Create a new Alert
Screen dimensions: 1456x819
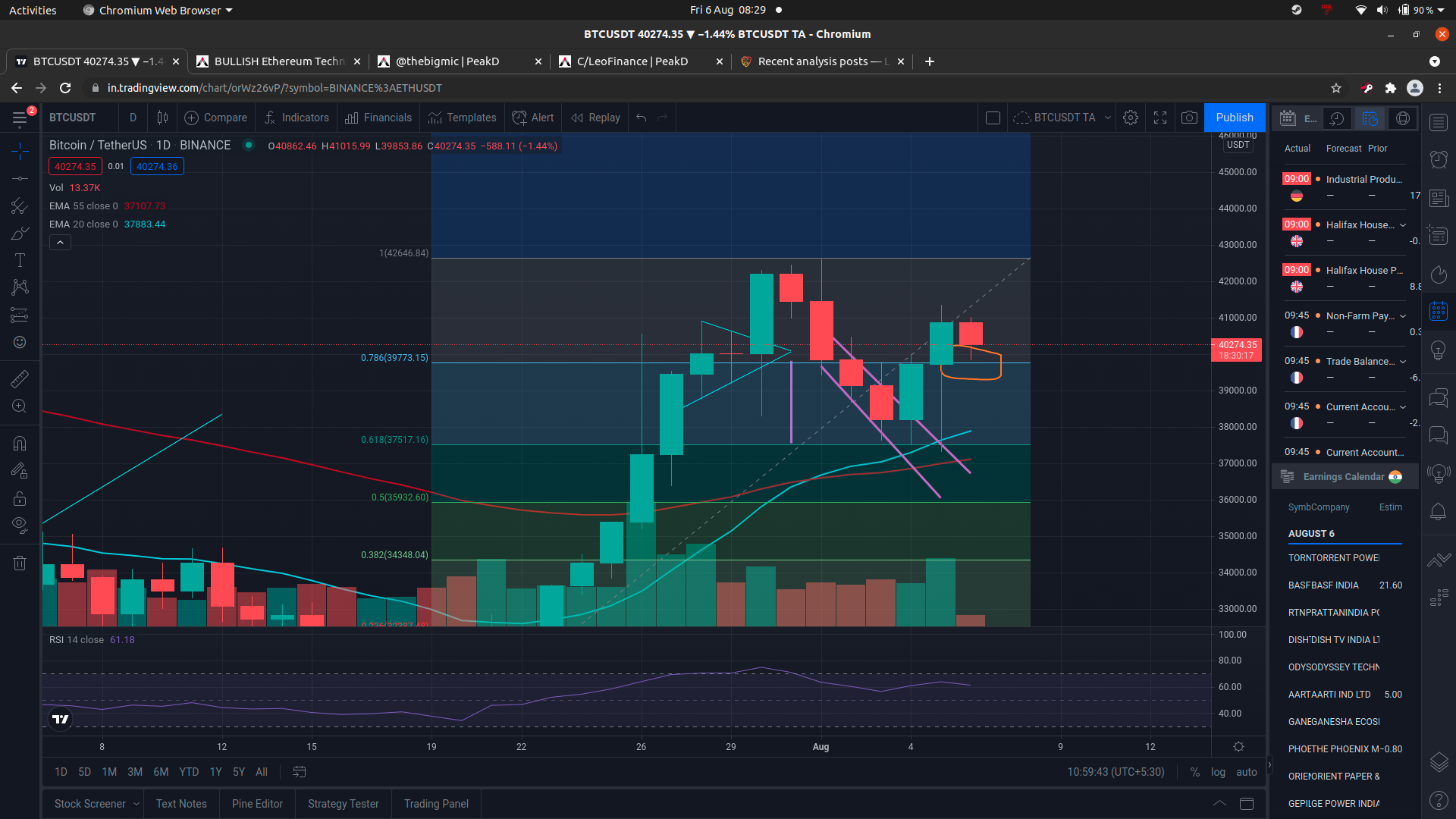point(533,118)
